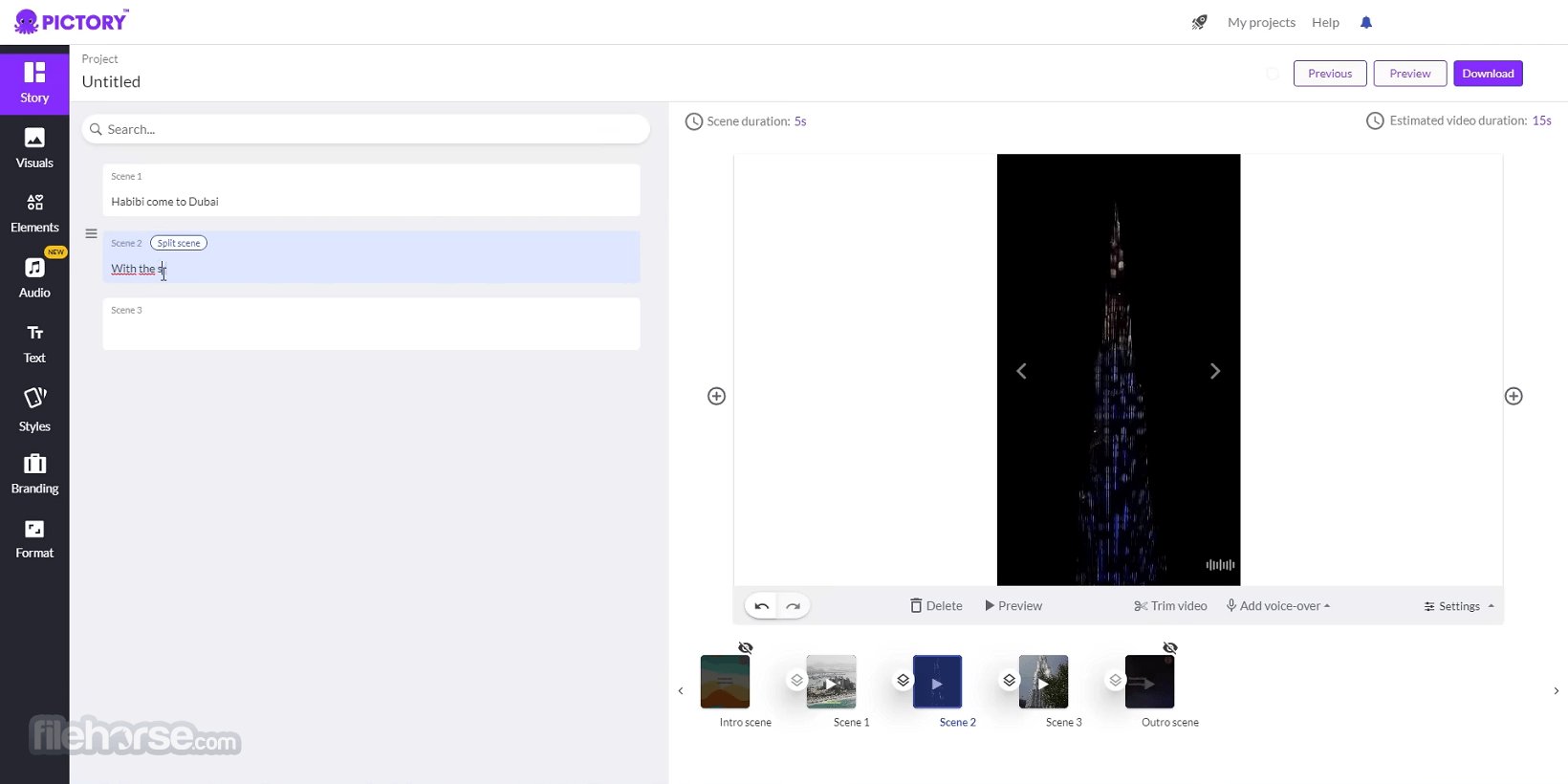Click the Pictory logo
Viewport: 1568px width, 784px height.
(72, 21)
